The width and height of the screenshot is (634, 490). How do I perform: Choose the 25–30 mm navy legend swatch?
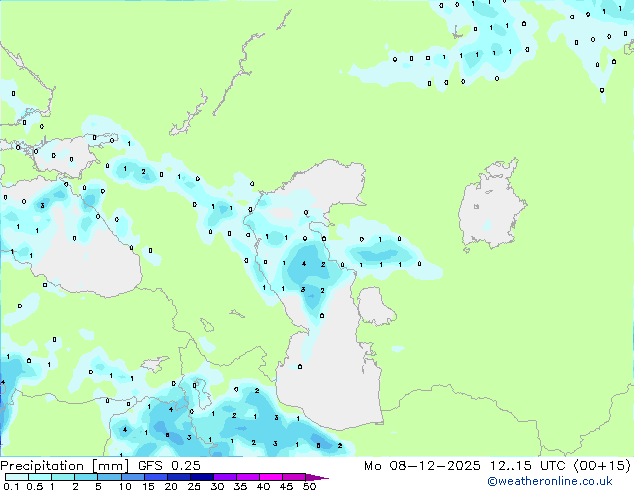click(202, 477)
